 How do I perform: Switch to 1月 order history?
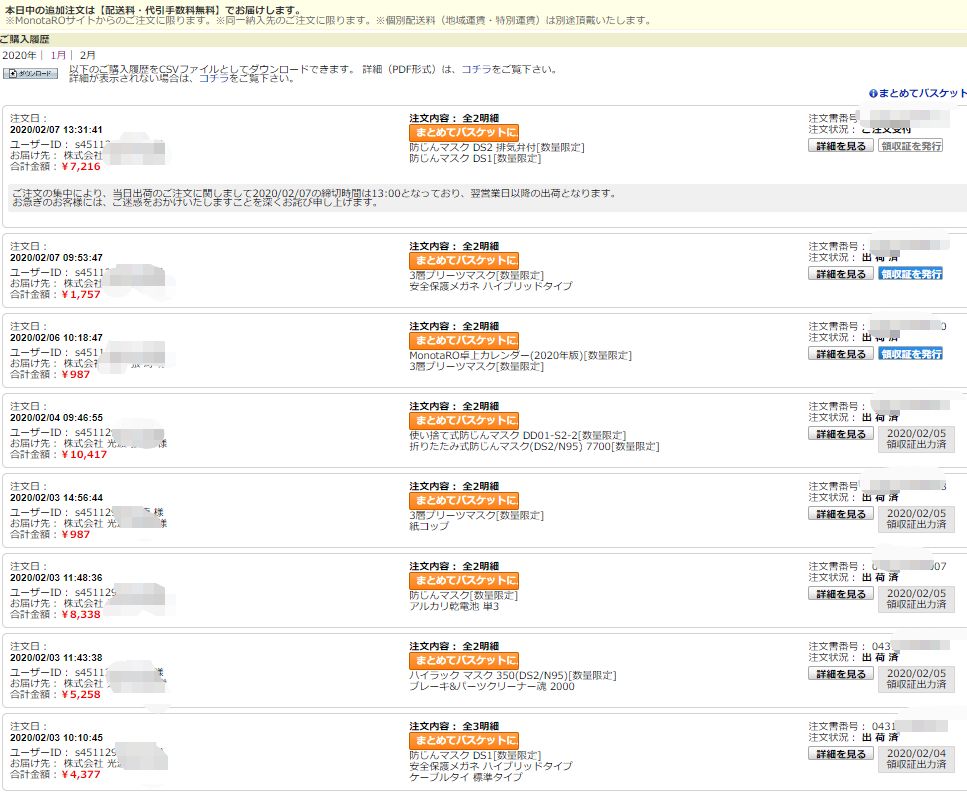(x=58, y=55)
